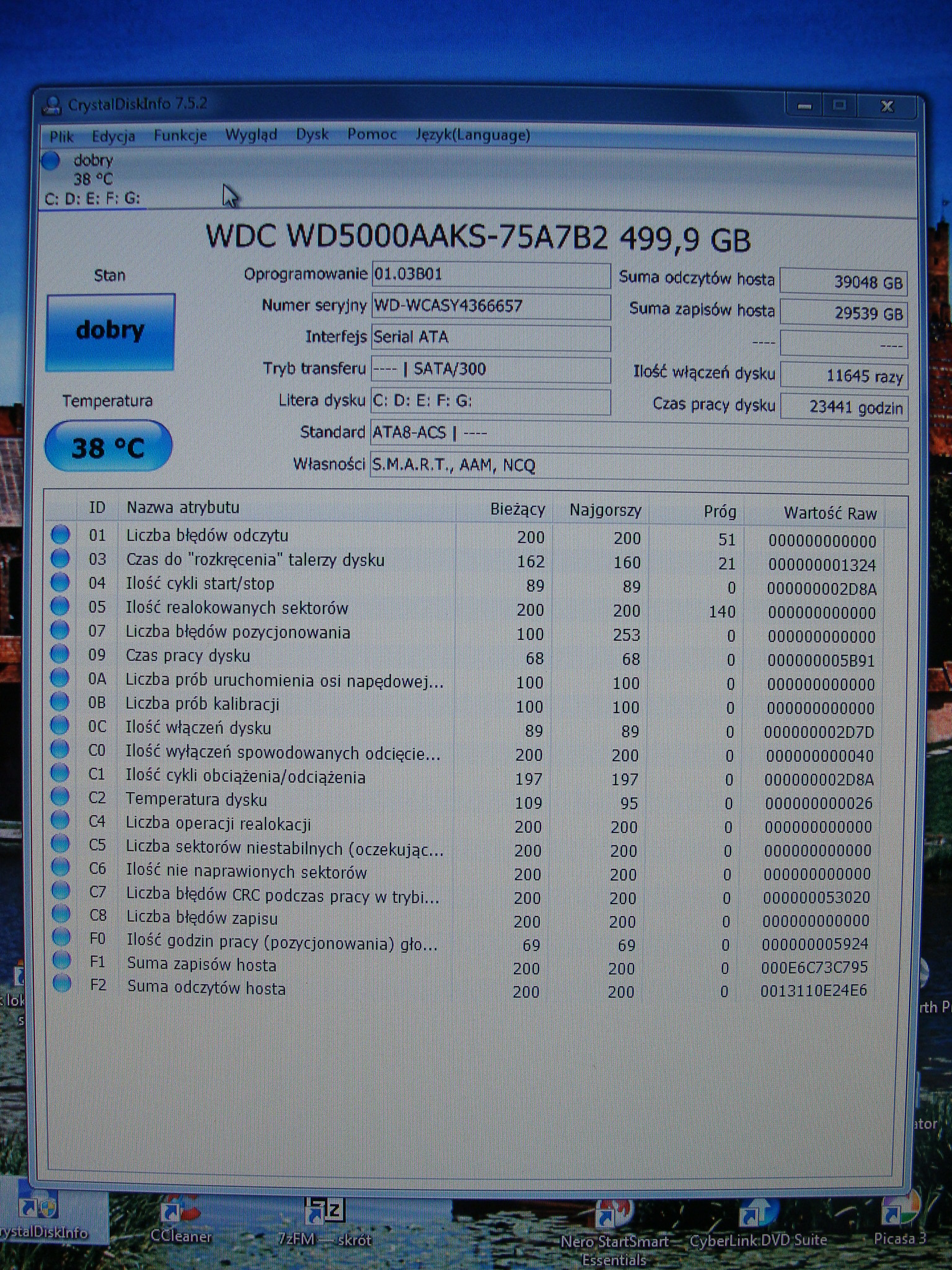Click the blue dobry health status button
The width and height of the screenshot is (952, 1270).
(x=110, y=332)
